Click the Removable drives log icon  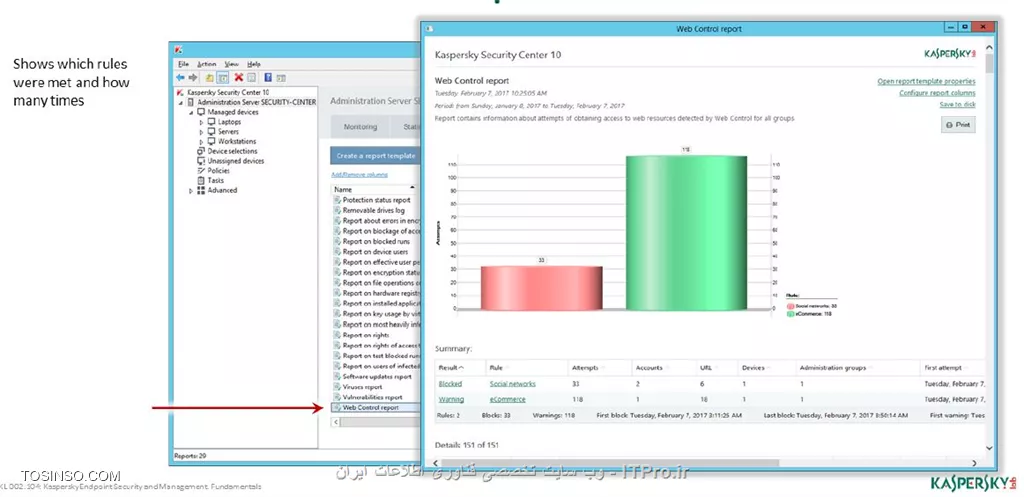(338, 210)
